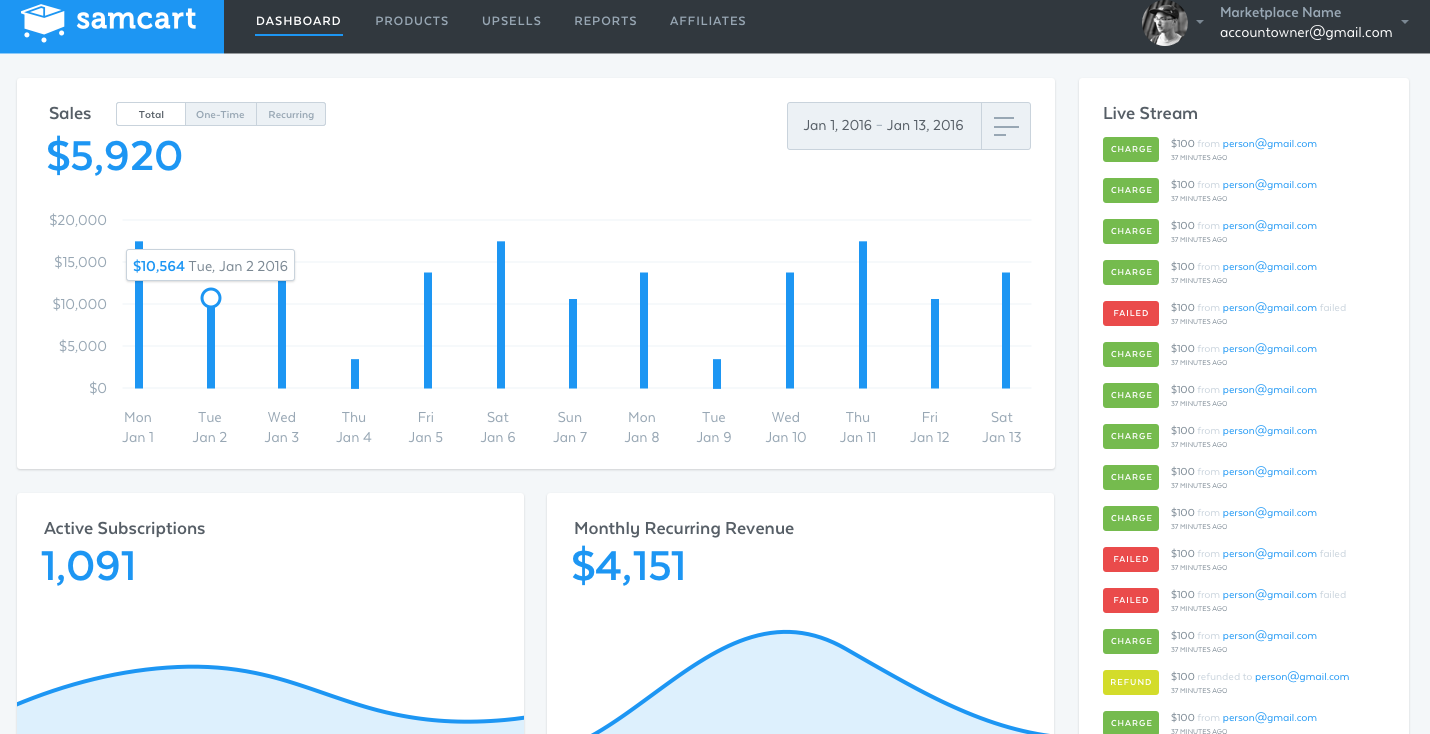This screenshot has width=1430, height=734.
Task: Click the circle marker on Jan 2 bar
Action: click(x=210, y=298)
